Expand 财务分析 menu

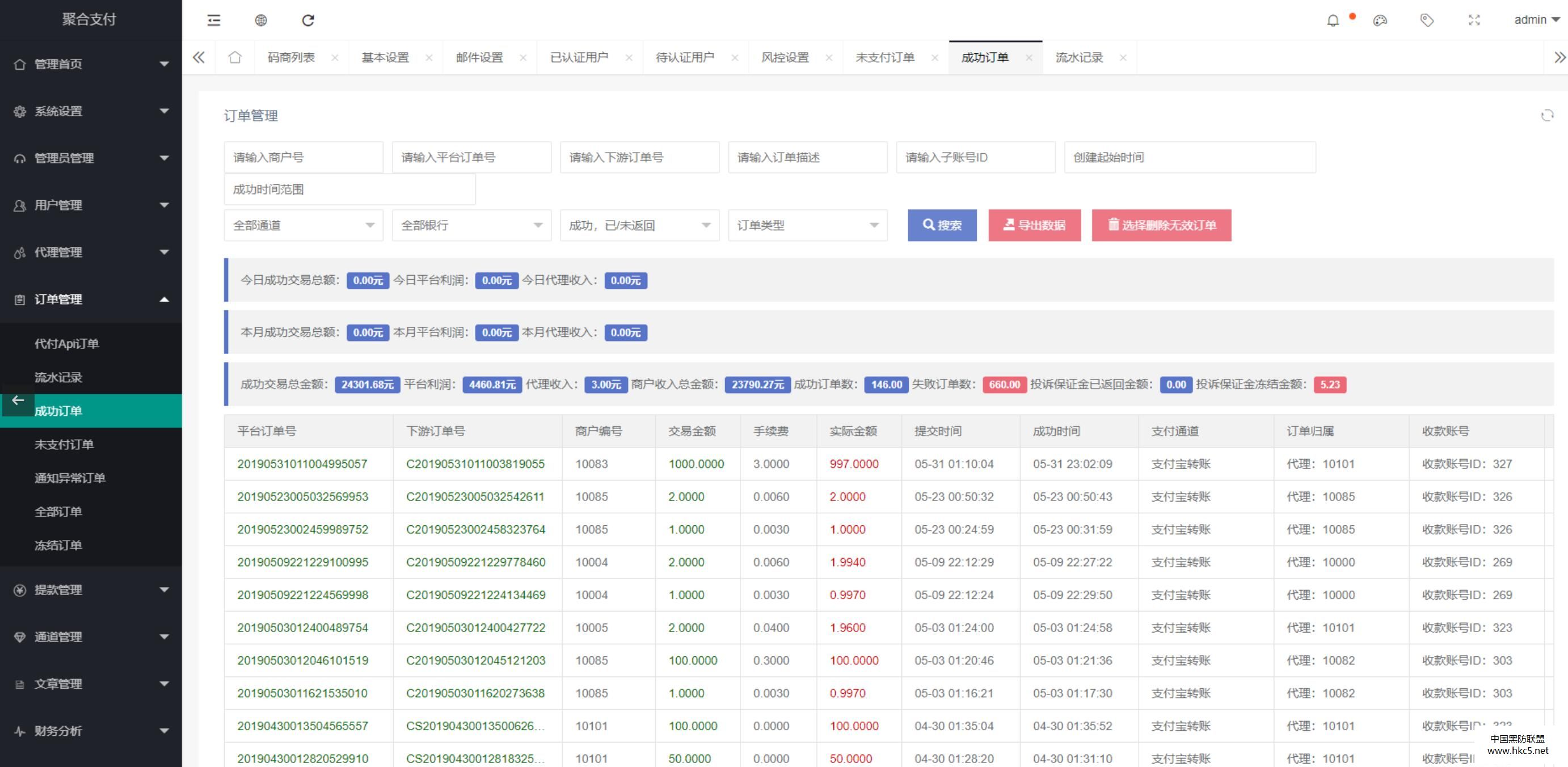(91, 731)
